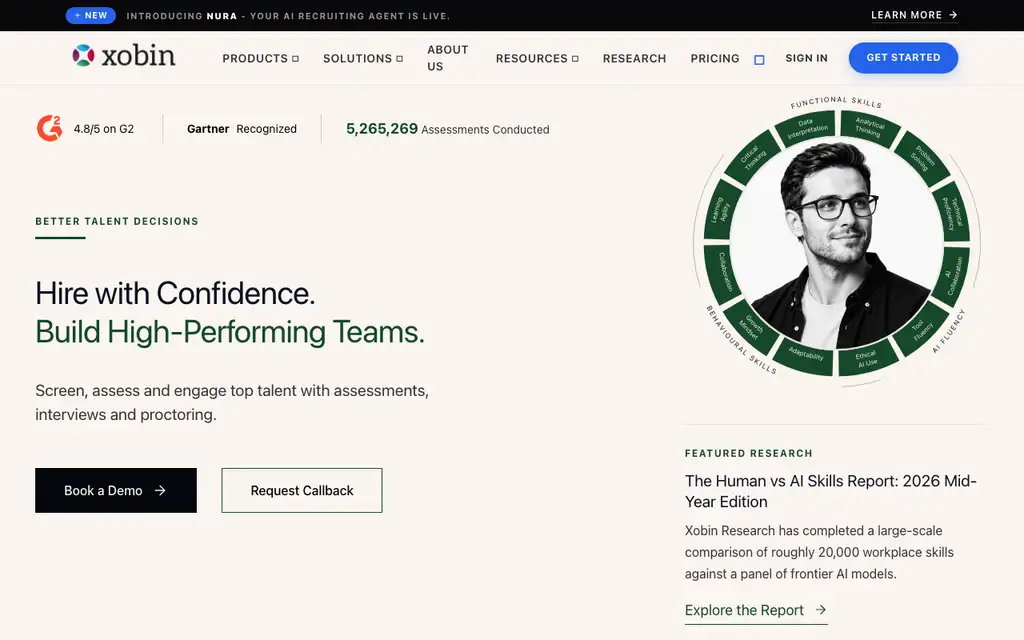Click the arrow beside Explore the Report

pyautogui.click(x=821, y=609)
